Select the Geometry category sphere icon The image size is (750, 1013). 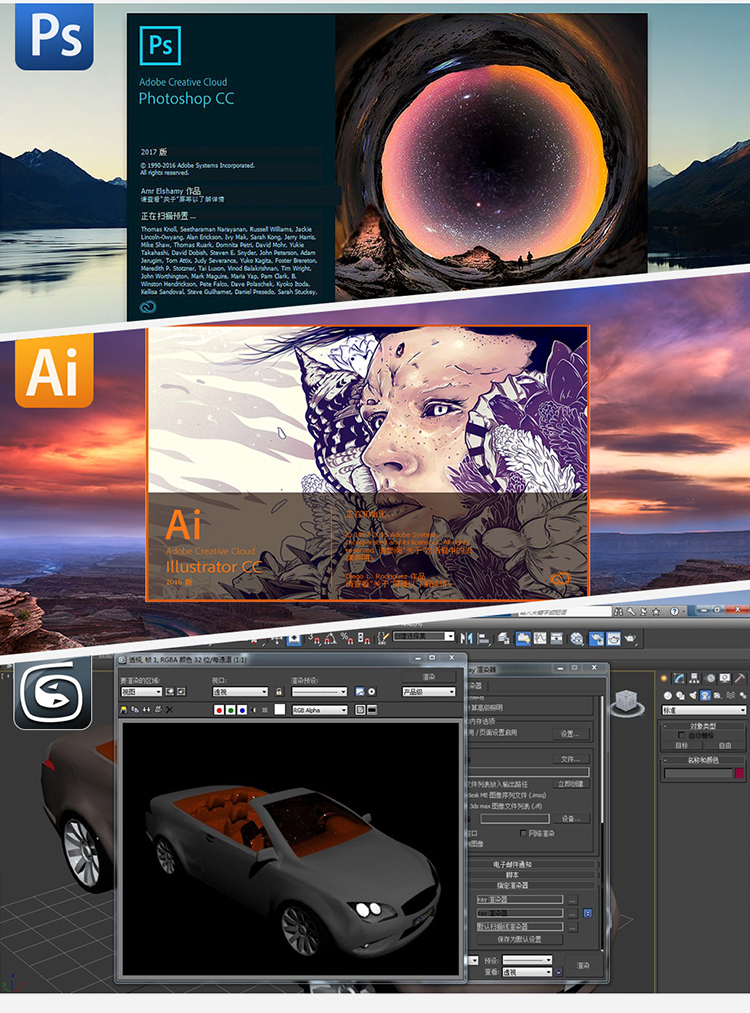pos(667,695)
